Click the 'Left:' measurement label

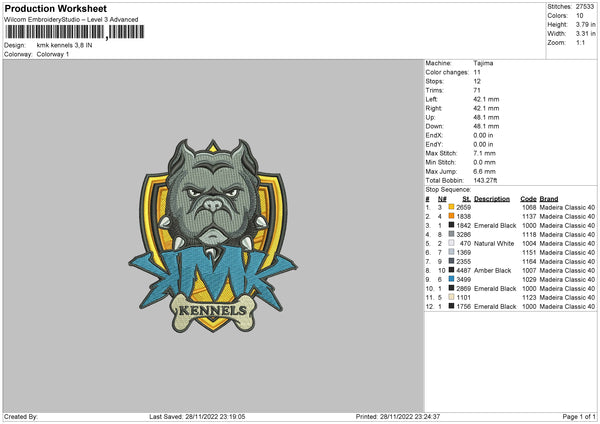431,99
